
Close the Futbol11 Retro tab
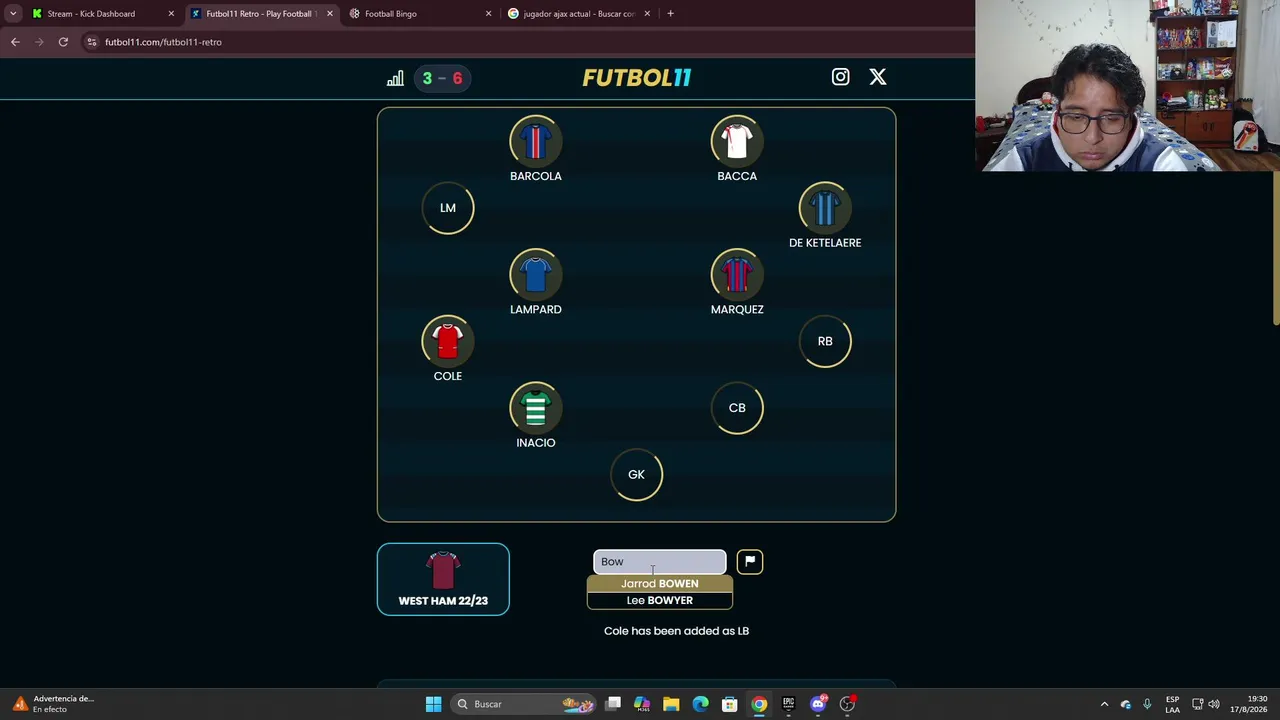[330, 14]
